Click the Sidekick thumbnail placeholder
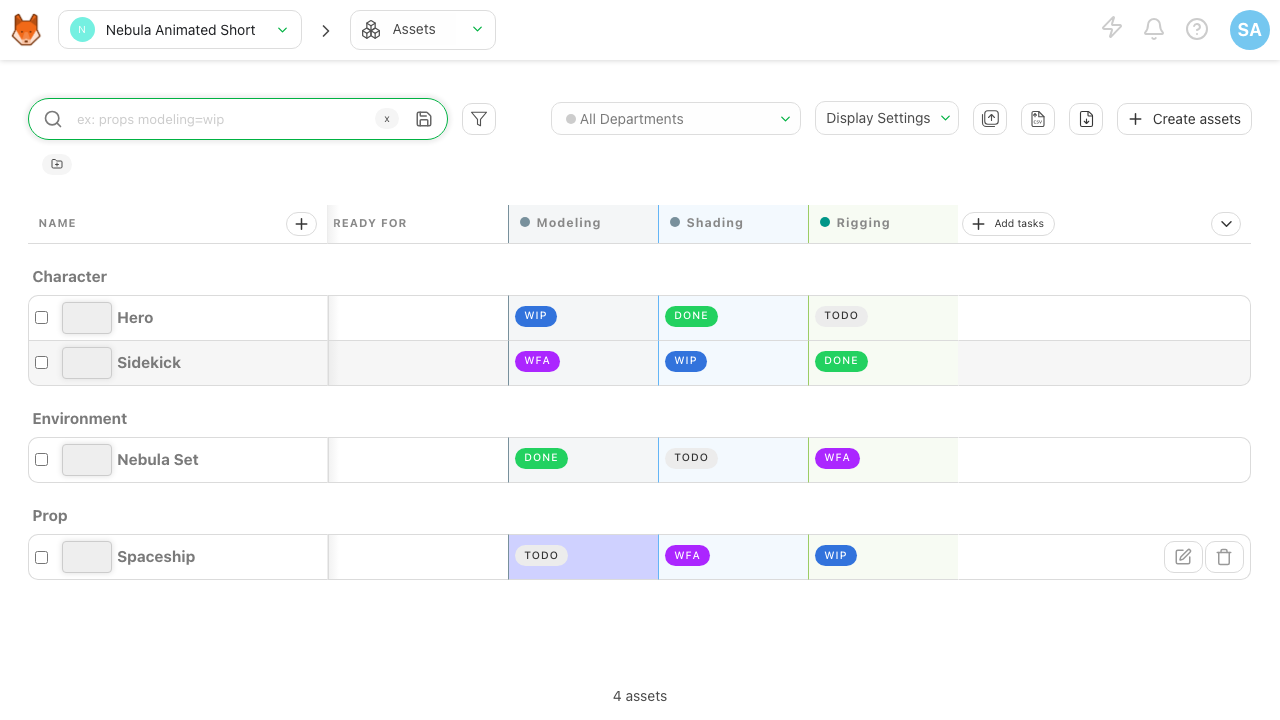This screenshot has width=1280, height=720. tap(87, 363)
